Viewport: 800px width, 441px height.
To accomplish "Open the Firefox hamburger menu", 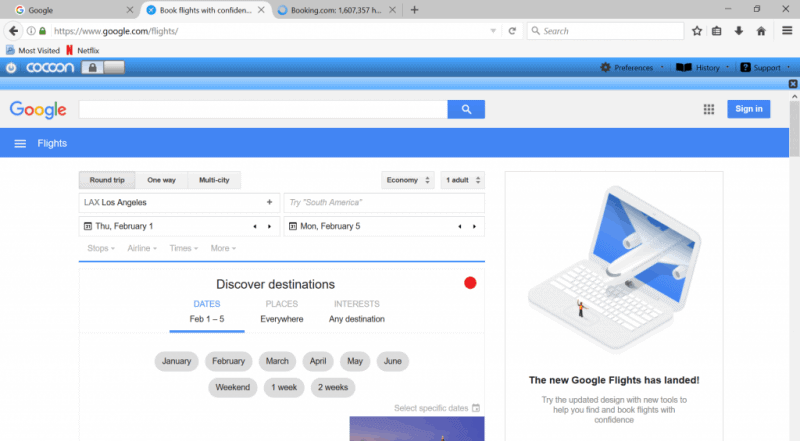I will click(x=787, y=31).
